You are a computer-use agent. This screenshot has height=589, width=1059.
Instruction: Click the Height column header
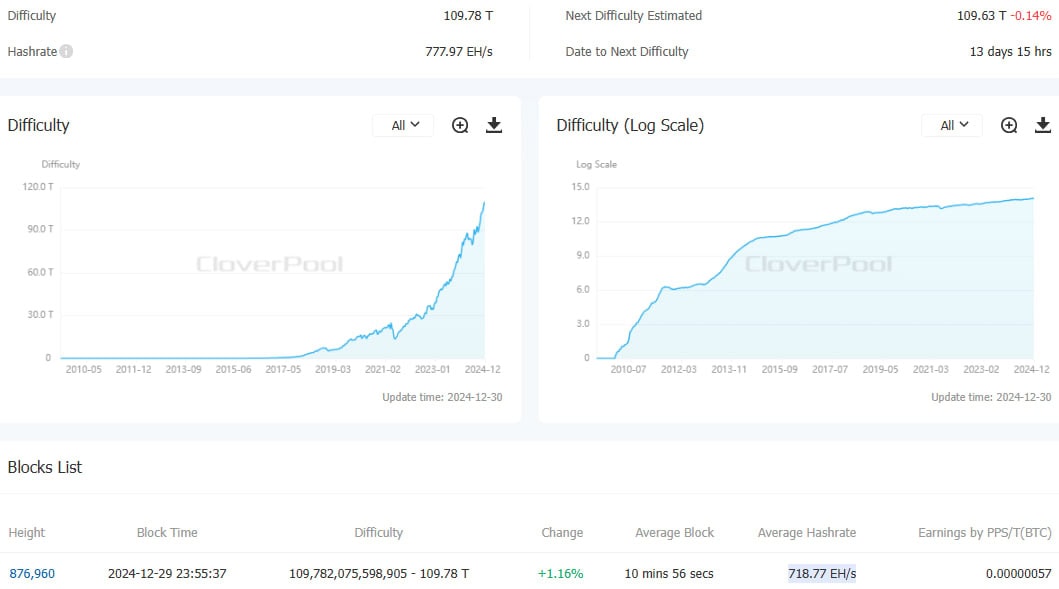[27, 532]
